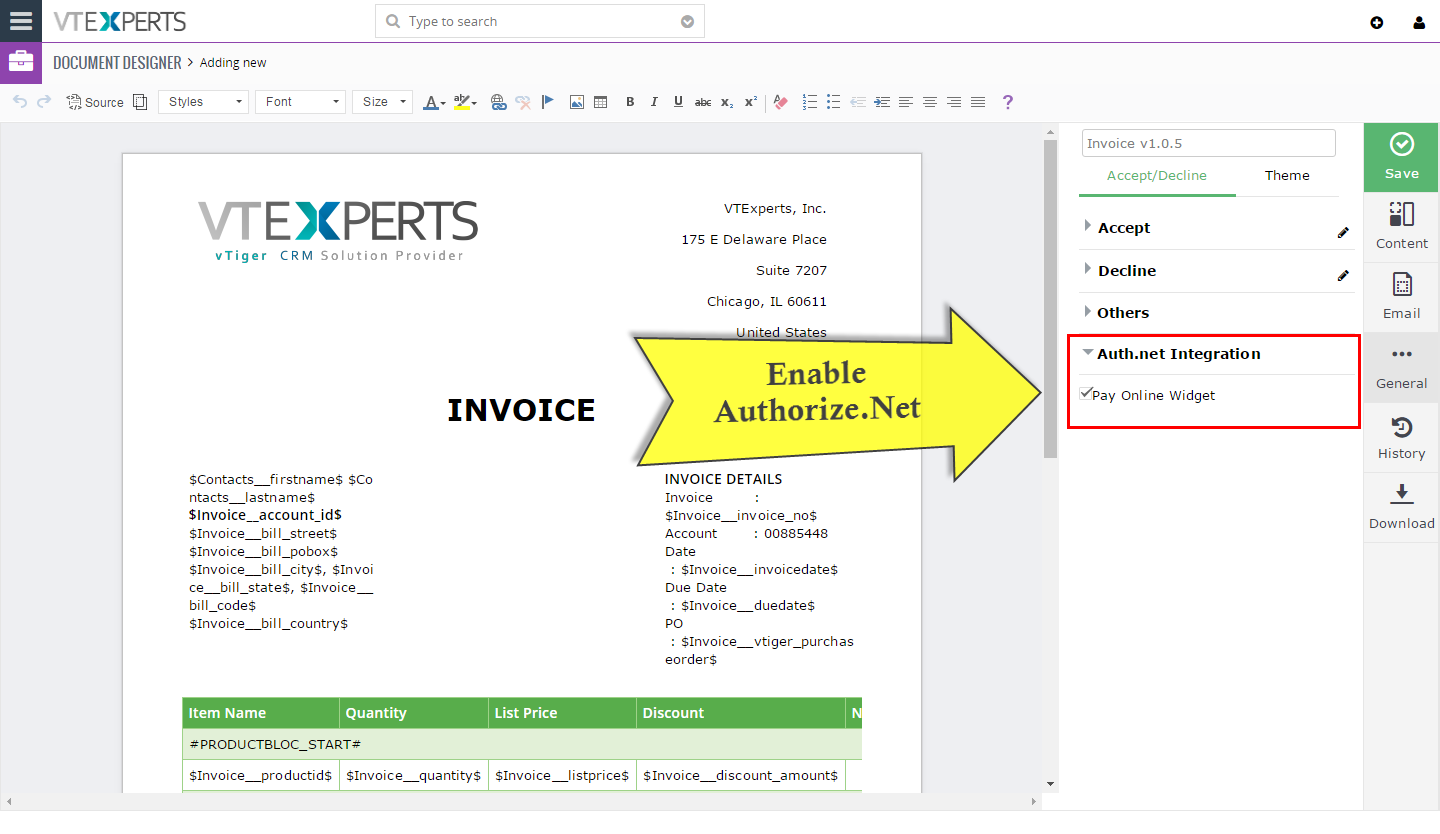
Task: Save the document
Action: (1401, 157)
